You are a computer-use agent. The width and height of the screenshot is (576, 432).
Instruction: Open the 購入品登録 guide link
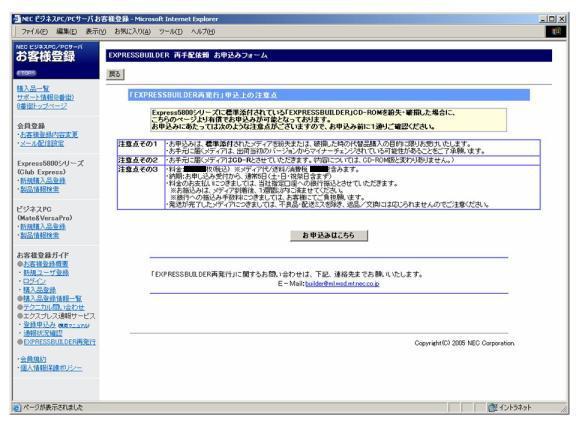39,290
